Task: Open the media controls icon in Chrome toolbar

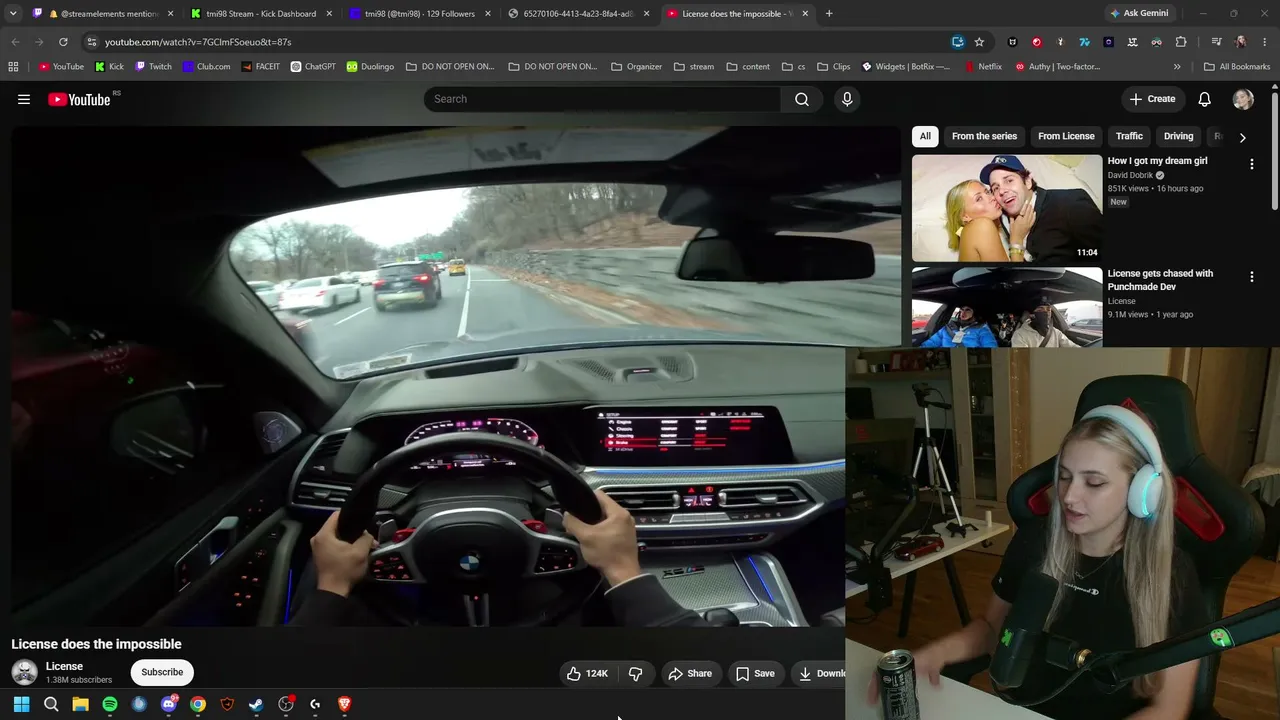Action: [1216, 42]
